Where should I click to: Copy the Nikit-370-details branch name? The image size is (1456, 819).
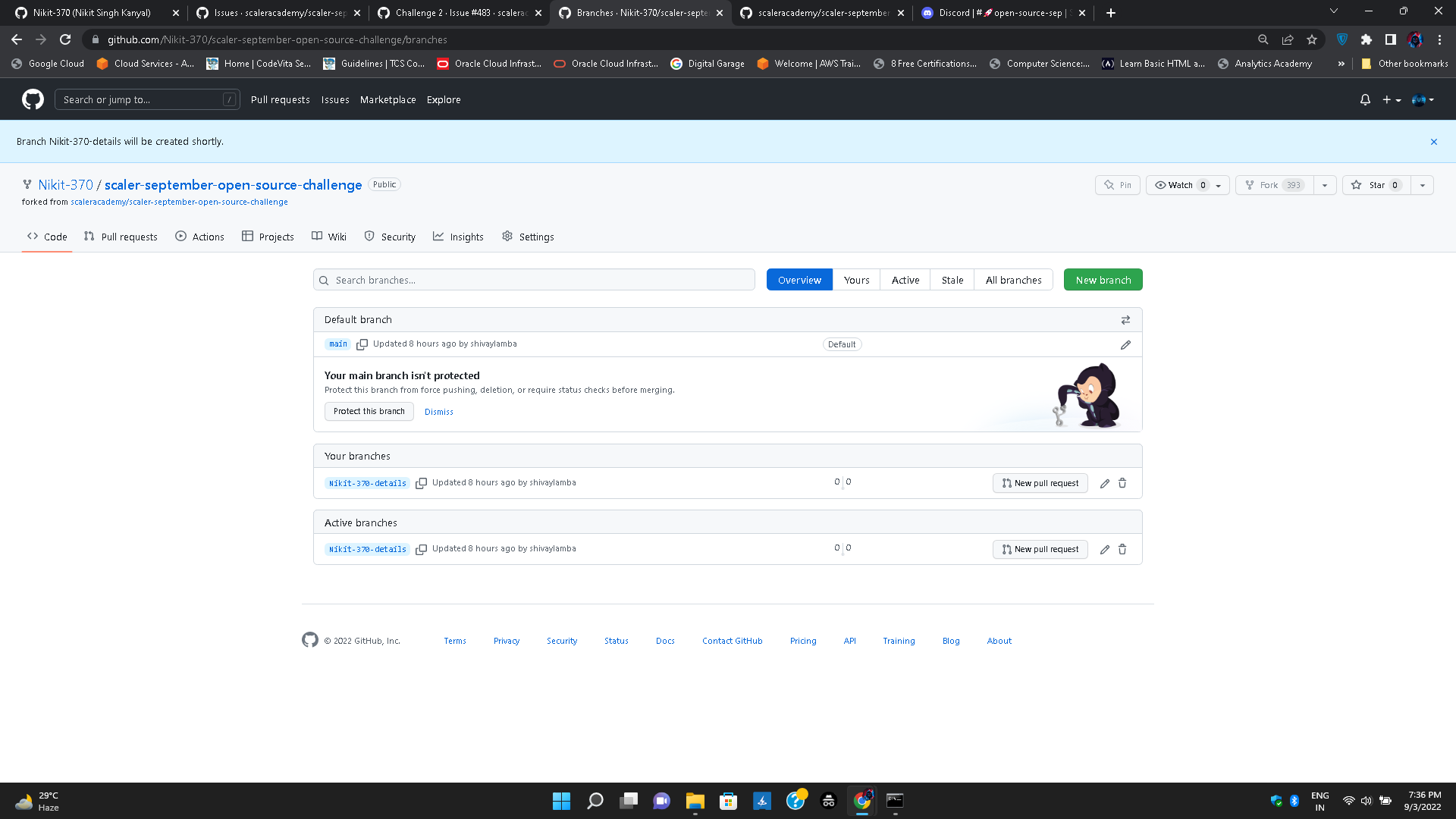point(422,483)
